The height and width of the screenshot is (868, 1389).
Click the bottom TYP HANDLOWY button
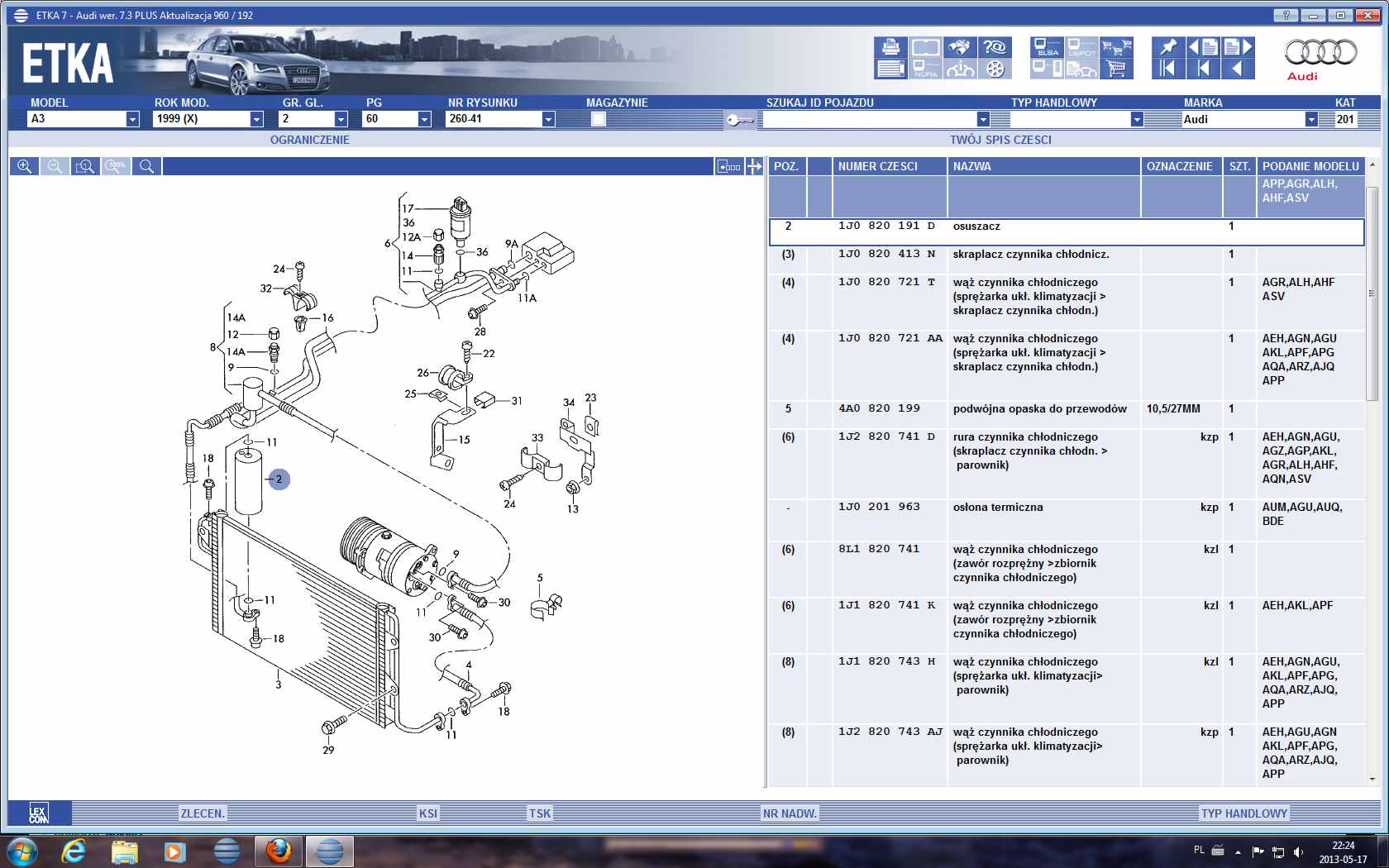1244,813
